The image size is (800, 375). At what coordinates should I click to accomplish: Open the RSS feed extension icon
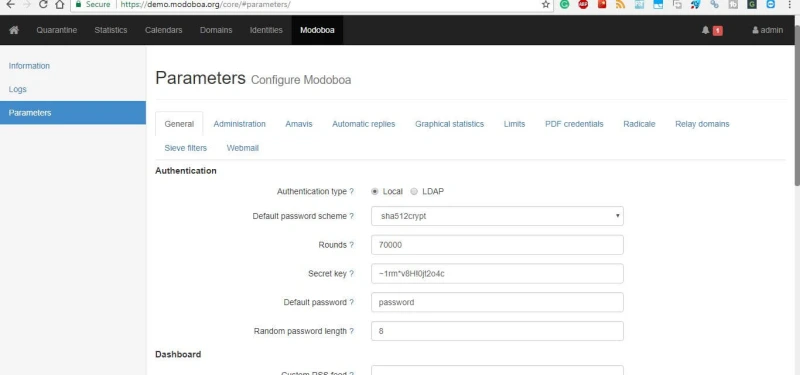620,5
